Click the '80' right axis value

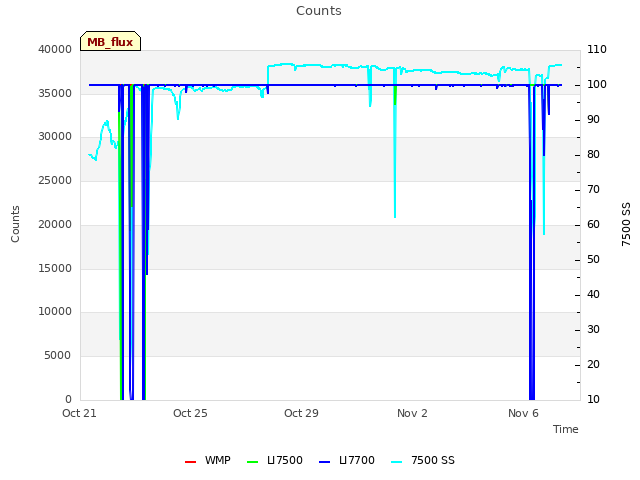point(593,155)
